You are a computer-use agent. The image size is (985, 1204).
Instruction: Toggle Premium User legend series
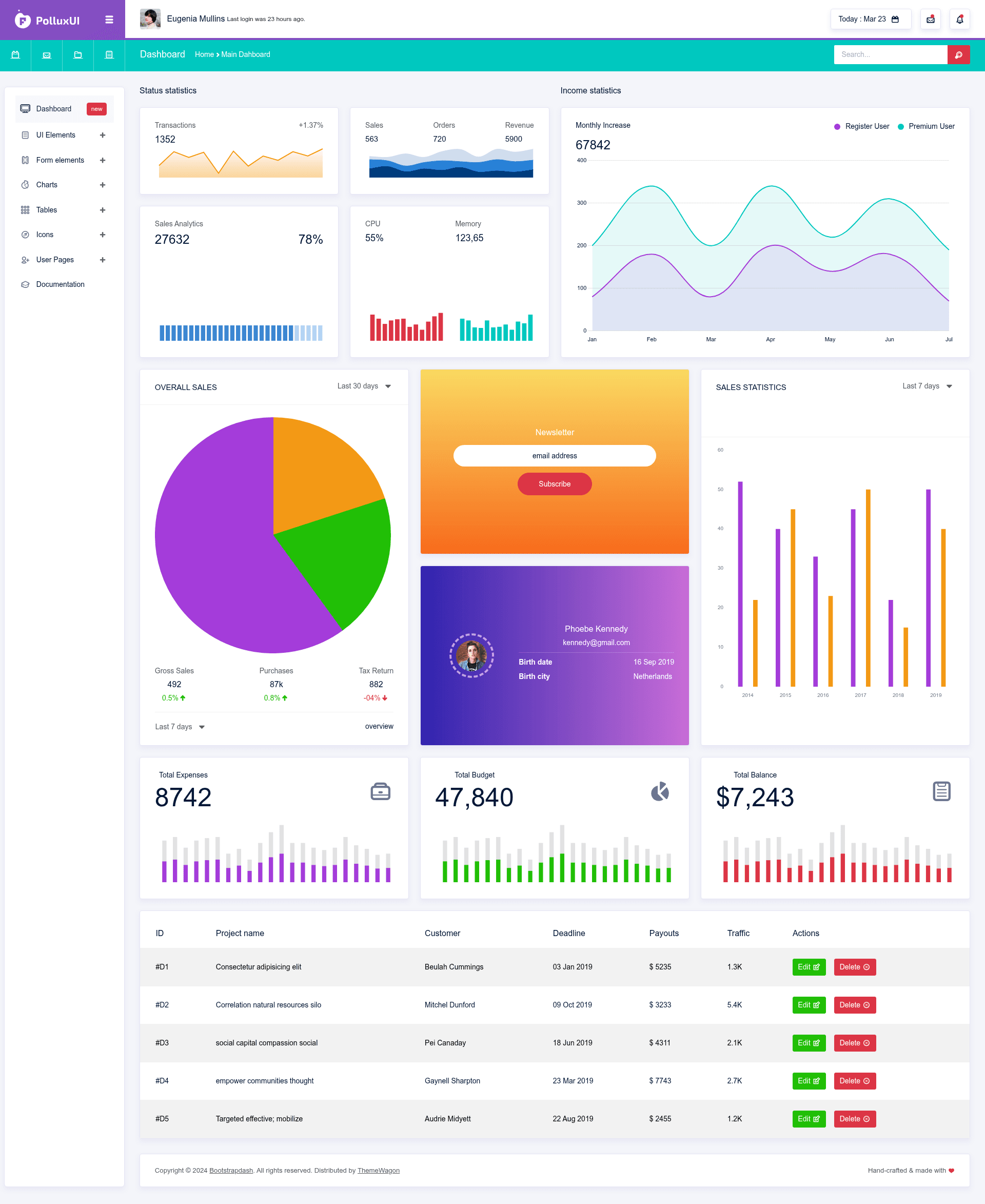click(x=926, y=126)
